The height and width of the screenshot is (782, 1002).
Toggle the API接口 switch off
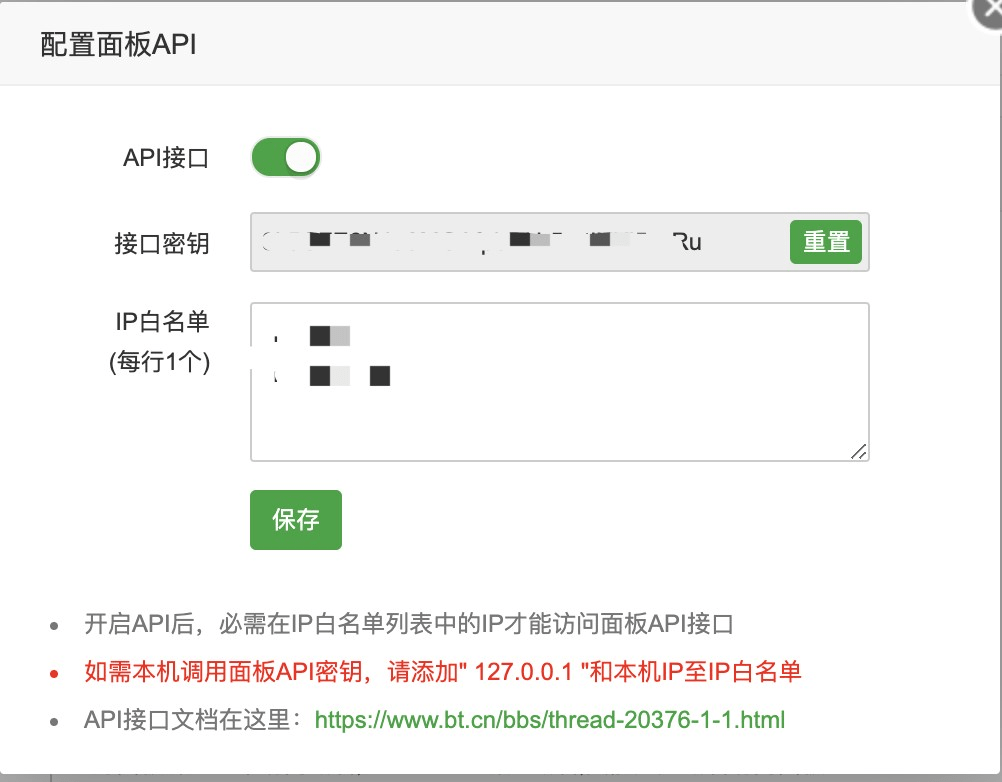pyautogui.click(x=285, y=158)
